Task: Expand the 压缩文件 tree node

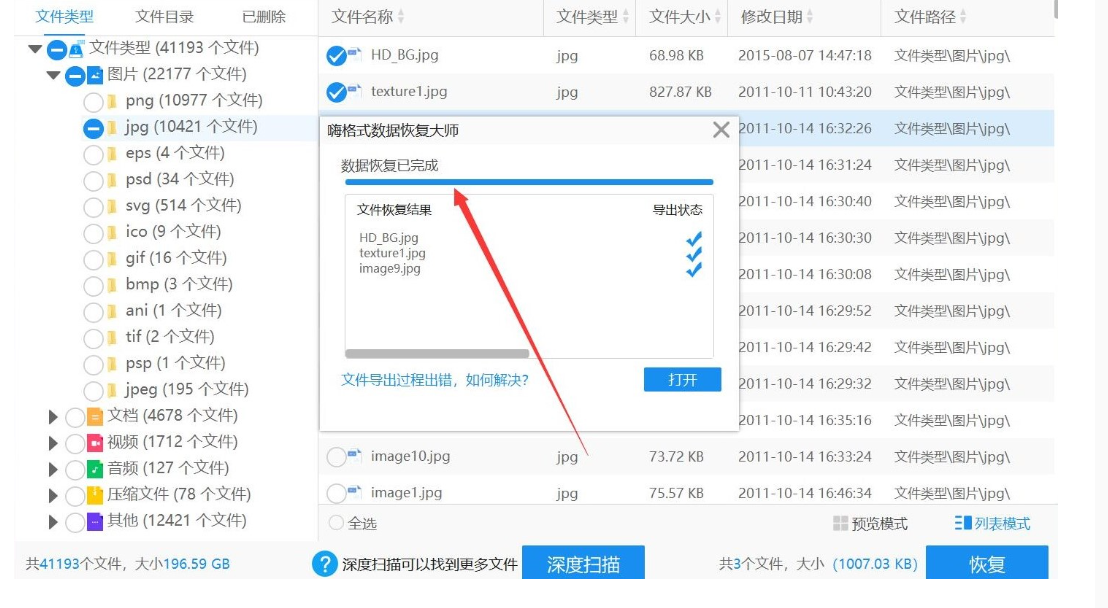Action: pos(52,496)
